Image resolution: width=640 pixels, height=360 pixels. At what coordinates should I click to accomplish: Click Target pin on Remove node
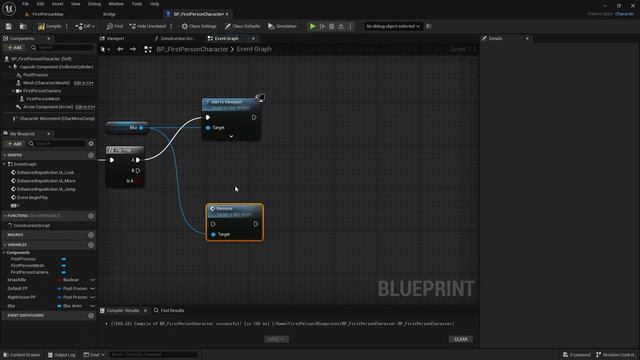(x=213, y=235)
